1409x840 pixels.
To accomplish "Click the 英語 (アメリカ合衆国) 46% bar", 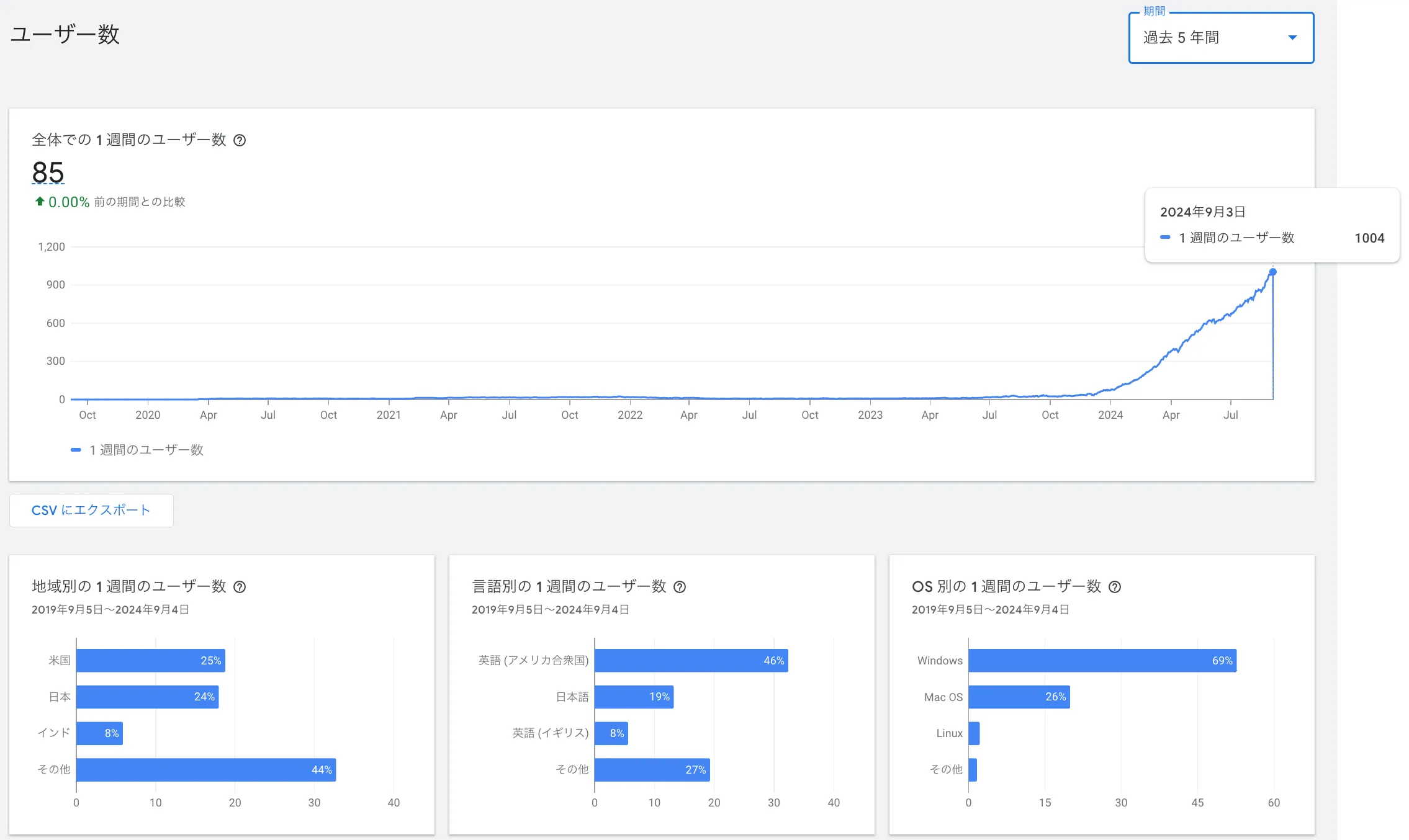I will [x=691, y=661].
